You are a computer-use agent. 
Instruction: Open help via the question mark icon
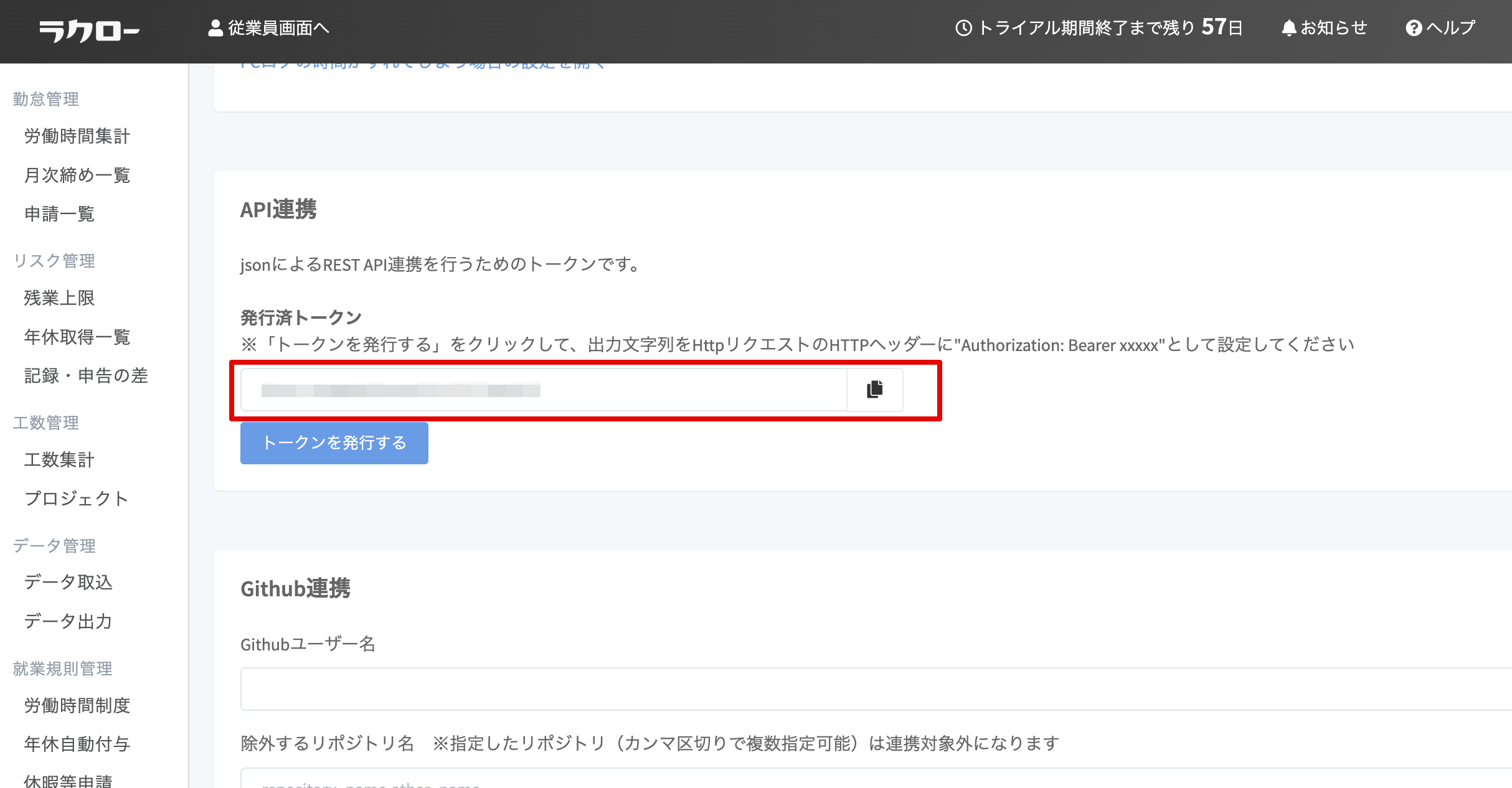[x=1414, y=28]
